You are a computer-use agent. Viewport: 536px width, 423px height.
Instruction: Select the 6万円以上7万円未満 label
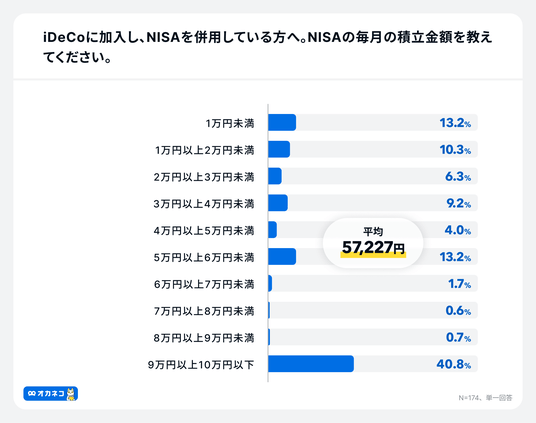click(204, 284)
